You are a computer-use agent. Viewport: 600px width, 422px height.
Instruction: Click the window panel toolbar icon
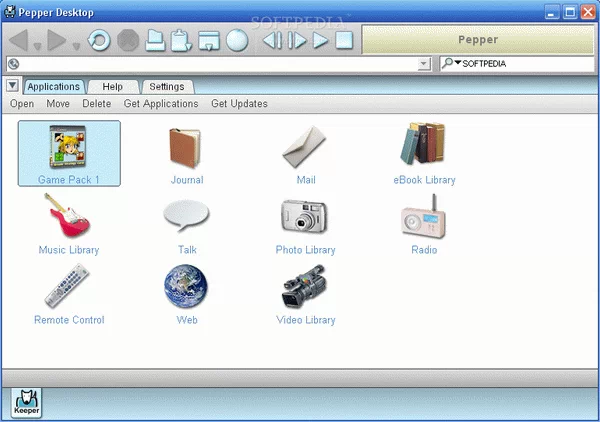(209, 41)
